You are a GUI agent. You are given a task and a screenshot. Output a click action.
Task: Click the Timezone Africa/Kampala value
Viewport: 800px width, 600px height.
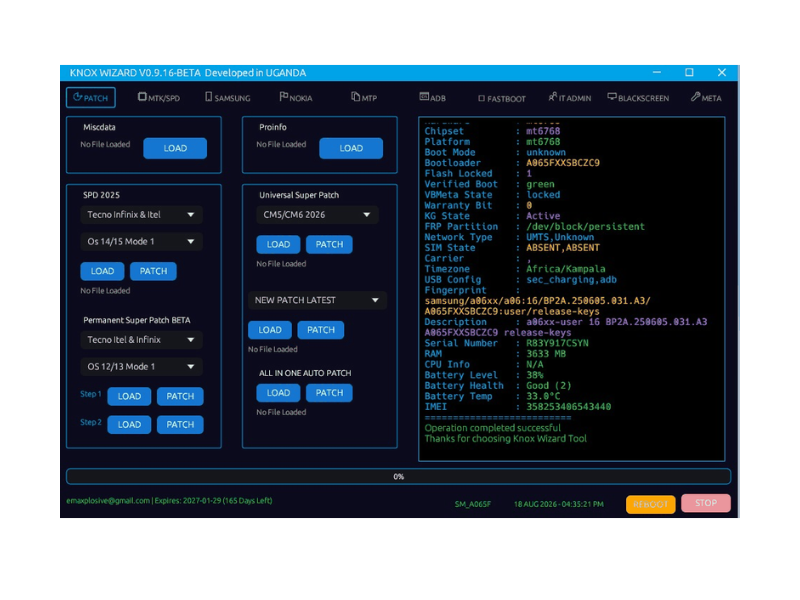pos(566,269)
